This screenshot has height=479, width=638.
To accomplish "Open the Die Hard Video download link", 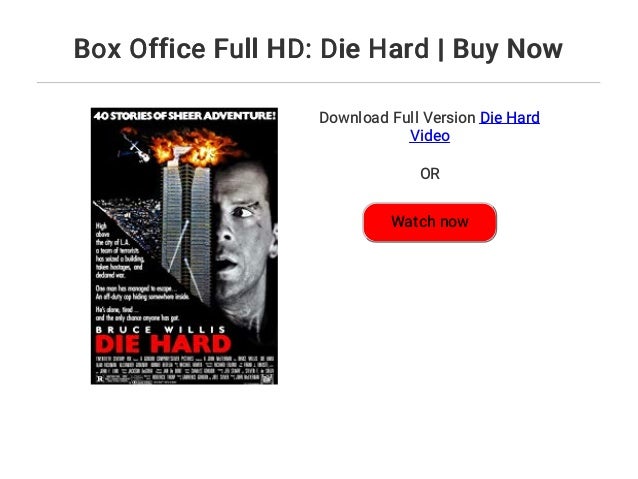I will pyautogui.click(x=474, y=127).
